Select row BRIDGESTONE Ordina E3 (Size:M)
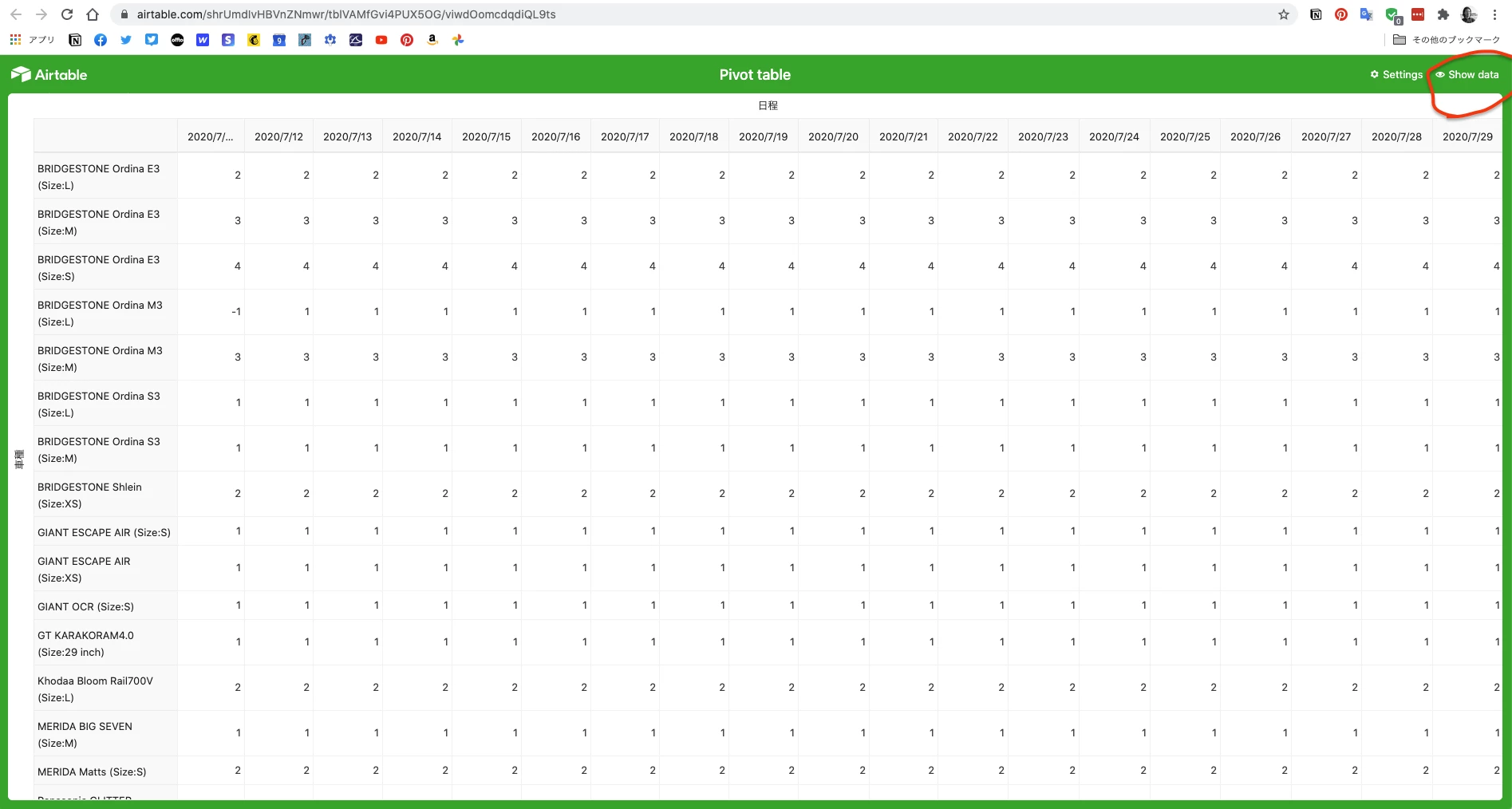The image size is (1512, 809). click(x=105, y=222)
